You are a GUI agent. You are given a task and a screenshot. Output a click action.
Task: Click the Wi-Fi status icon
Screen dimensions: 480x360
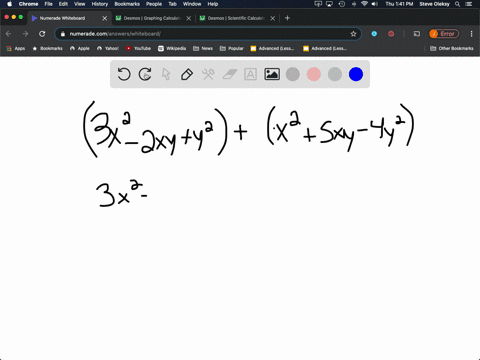pyautogui.click(x=364, y=4)
